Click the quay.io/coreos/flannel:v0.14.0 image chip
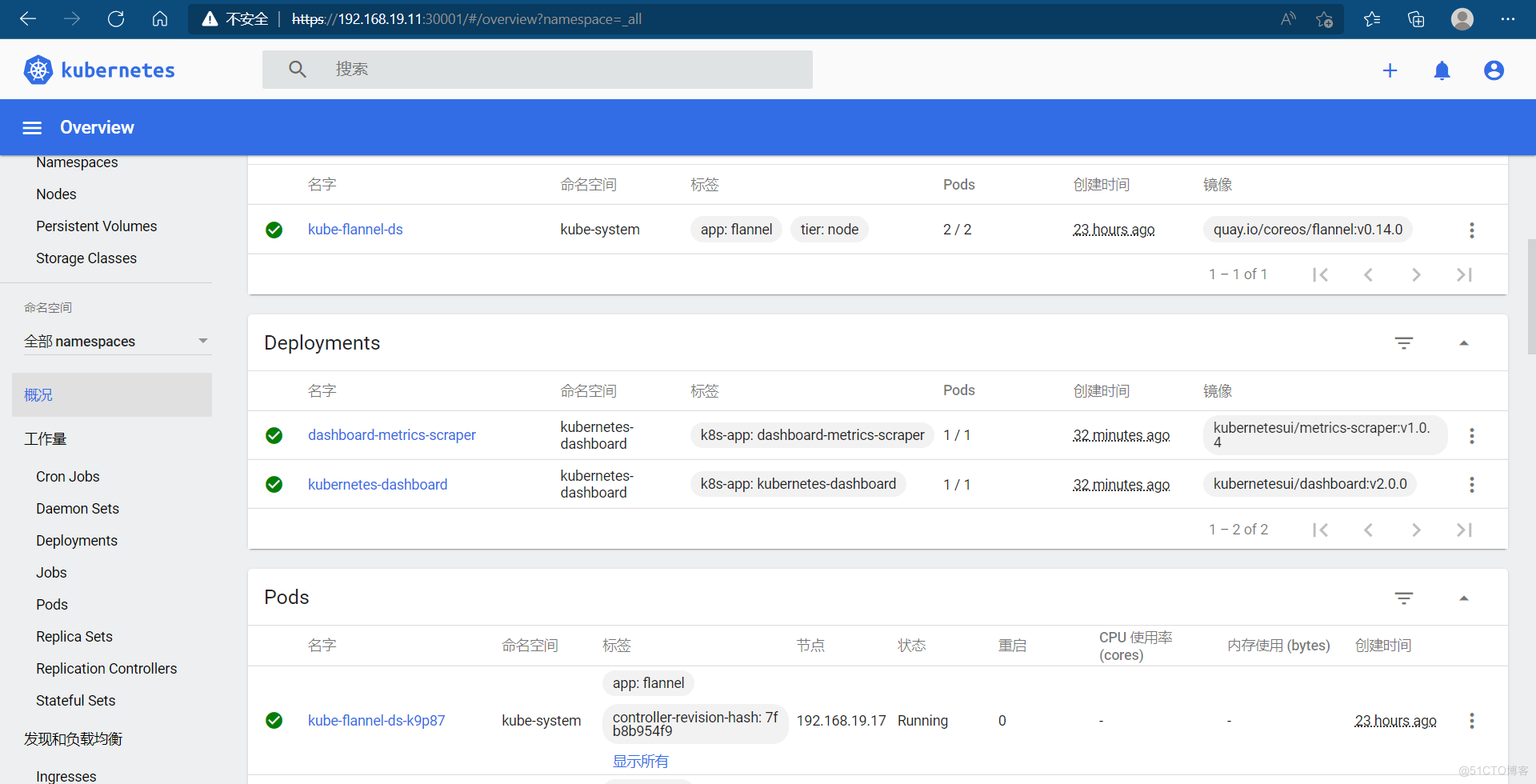 point(1307,230)
